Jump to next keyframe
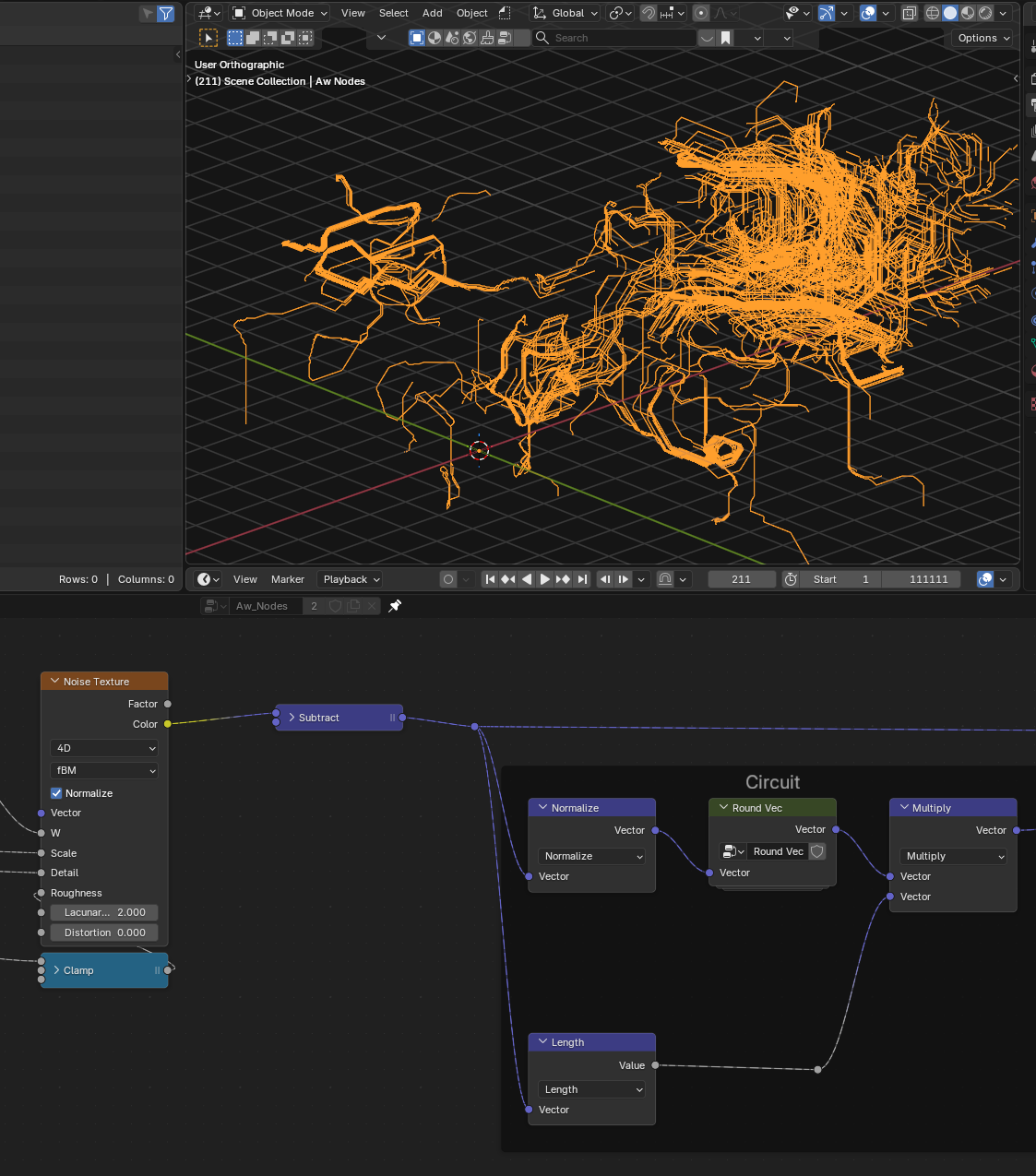Image resolution: width=1036 pixels, height=1176 pixels. pos(564,579)
